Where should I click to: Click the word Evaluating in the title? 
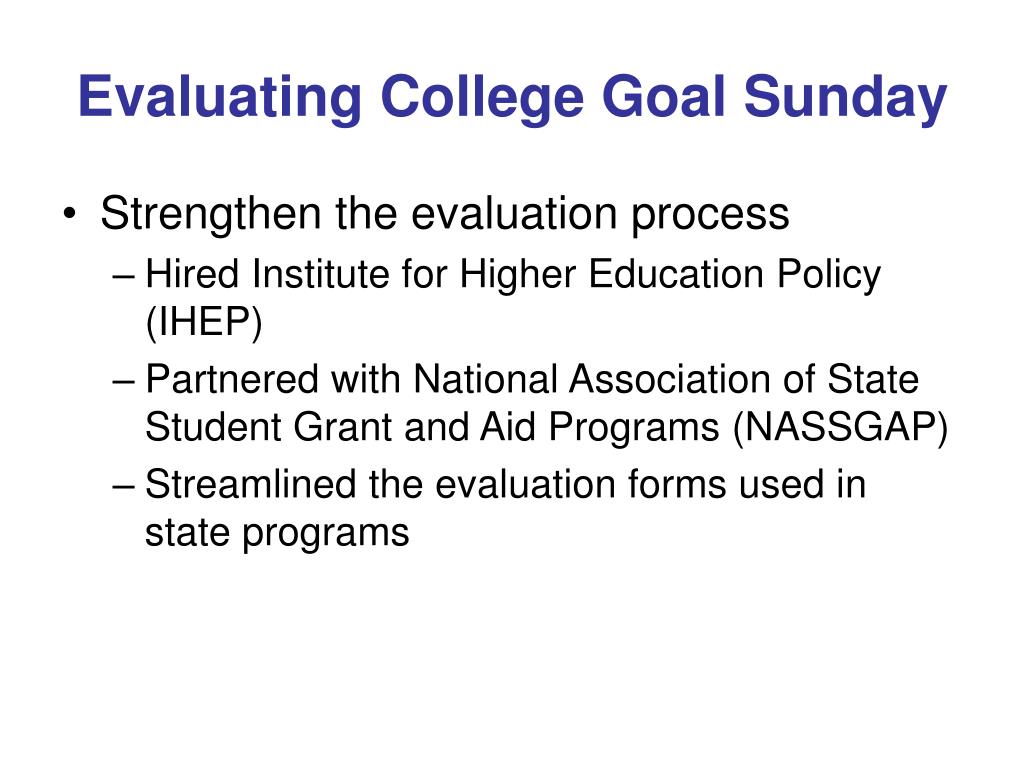[220, 98]
